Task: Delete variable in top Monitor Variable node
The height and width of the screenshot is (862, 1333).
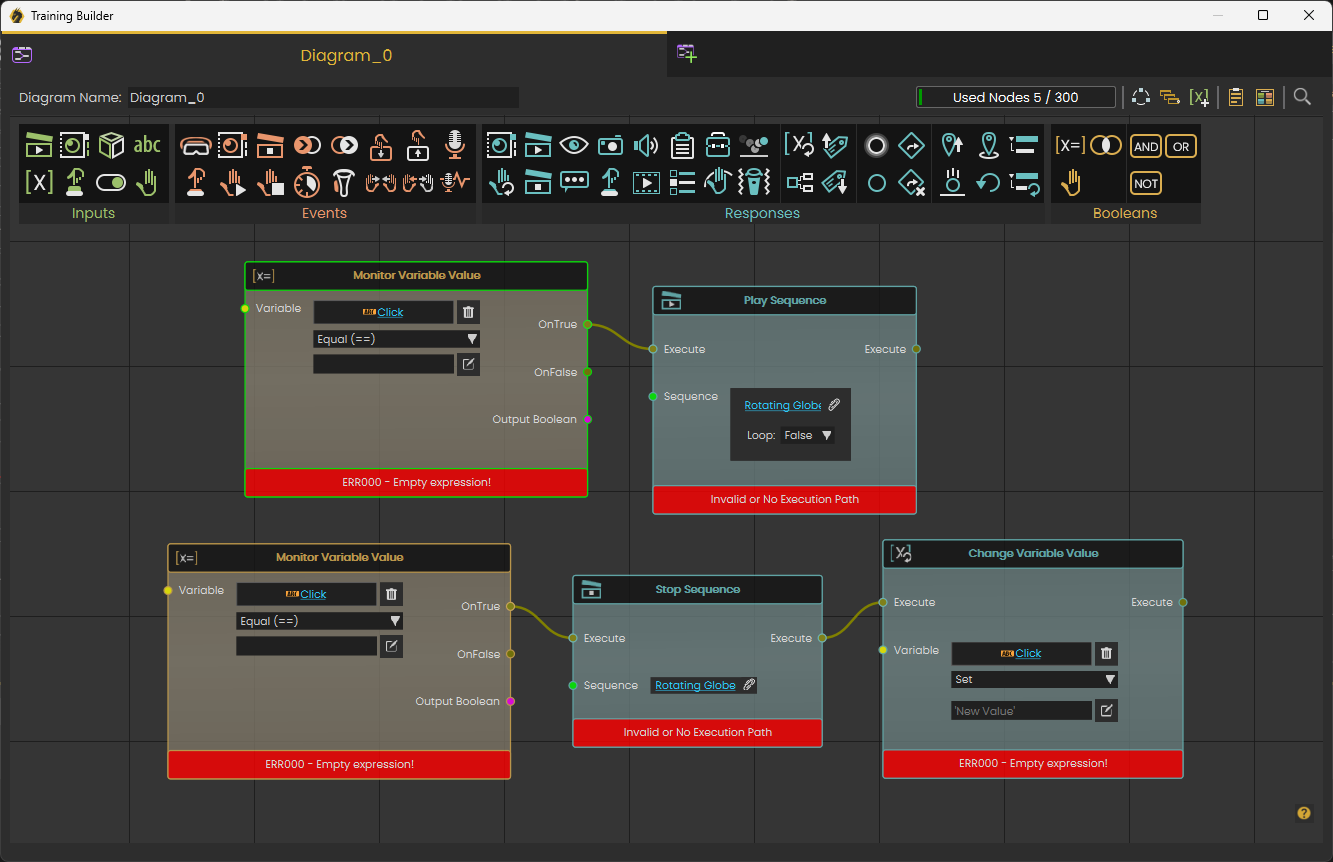Action: point(468,312)
